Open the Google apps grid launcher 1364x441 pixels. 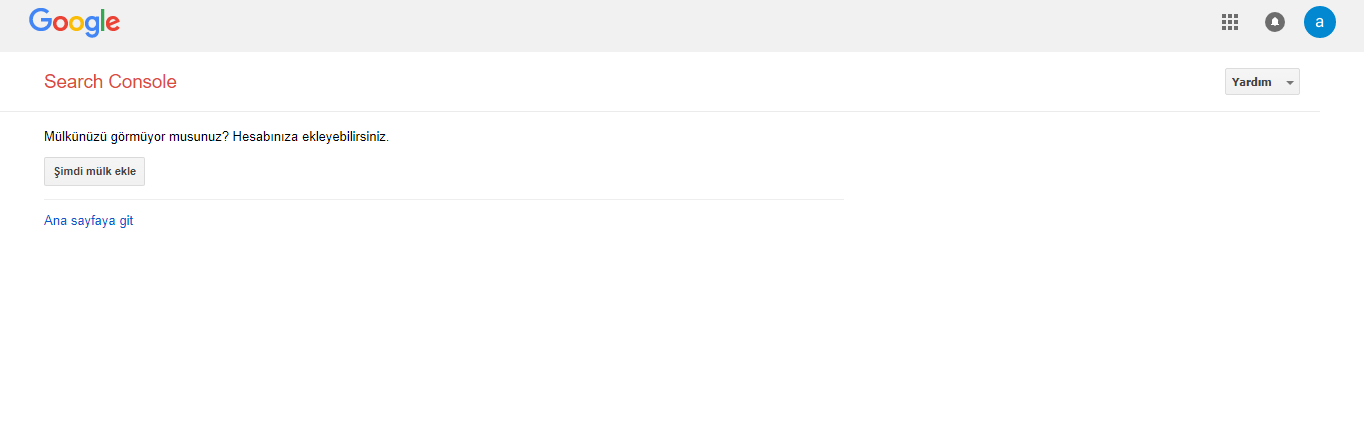click(x=1230, y=22)
